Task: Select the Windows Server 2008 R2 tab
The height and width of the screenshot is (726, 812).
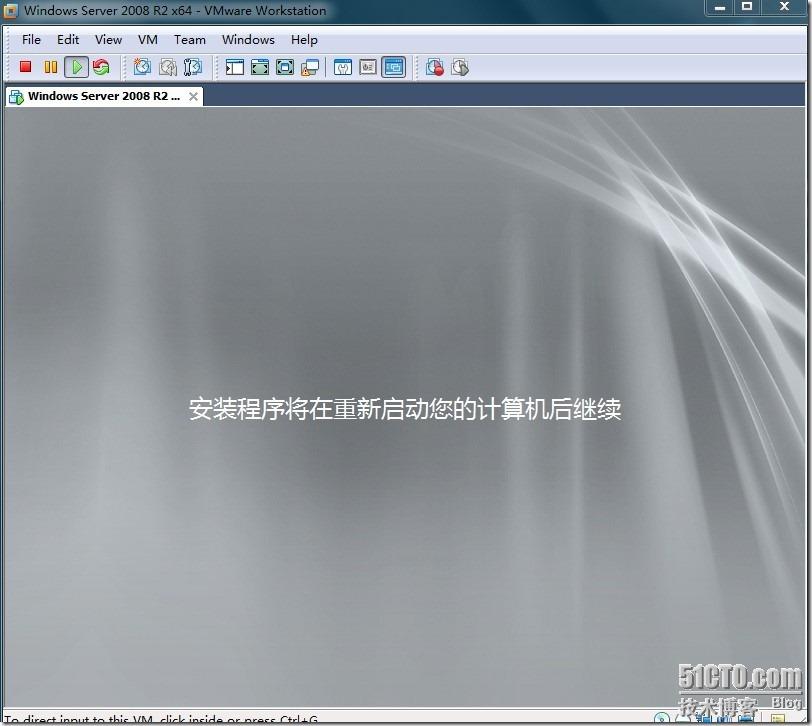Action: click(104, 96)
